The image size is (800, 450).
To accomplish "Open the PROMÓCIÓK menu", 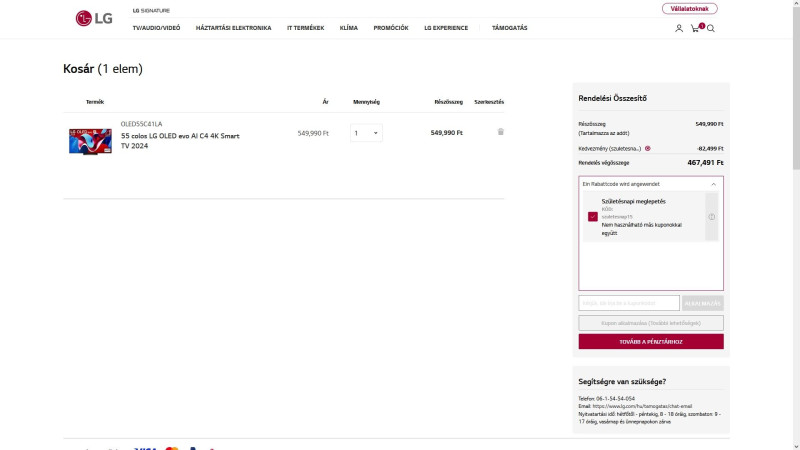I will (391, 28).
